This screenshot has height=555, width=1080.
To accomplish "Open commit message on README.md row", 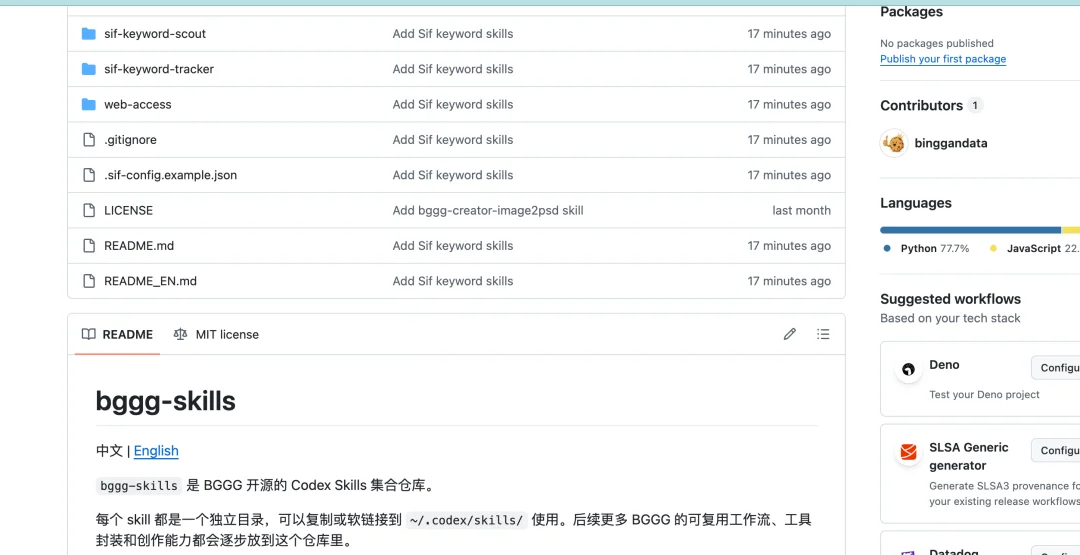I will [453, 246].
